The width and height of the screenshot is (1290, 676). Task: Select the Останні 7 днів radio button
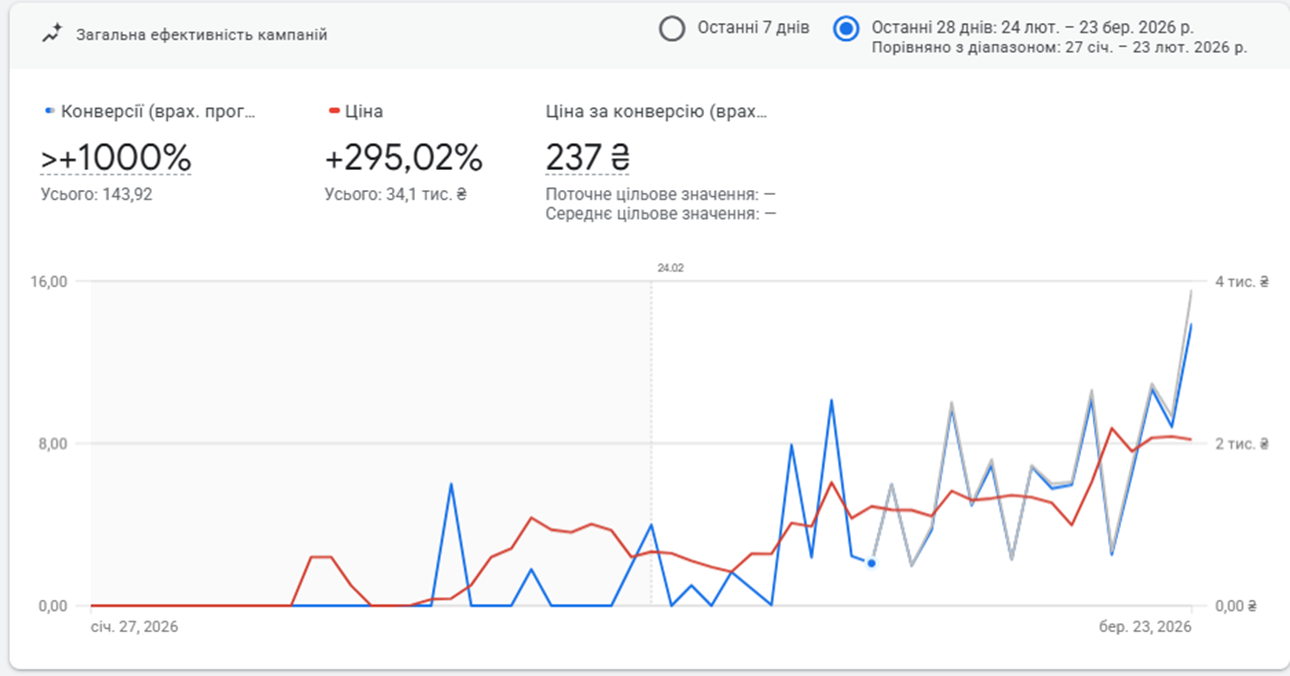point(672,28)
